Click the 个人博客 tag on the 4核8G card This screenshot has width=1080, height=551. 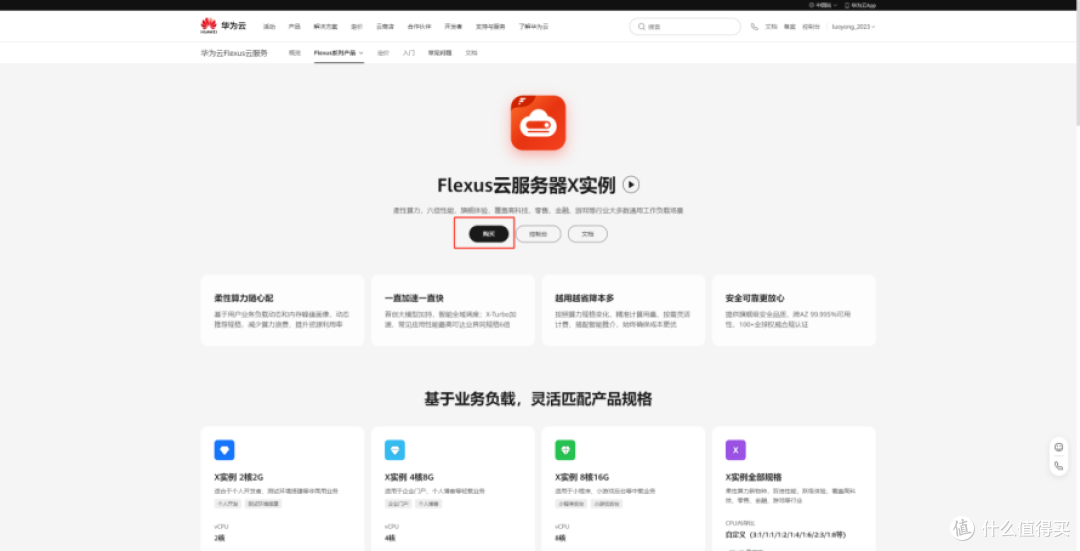pos(428,503)
